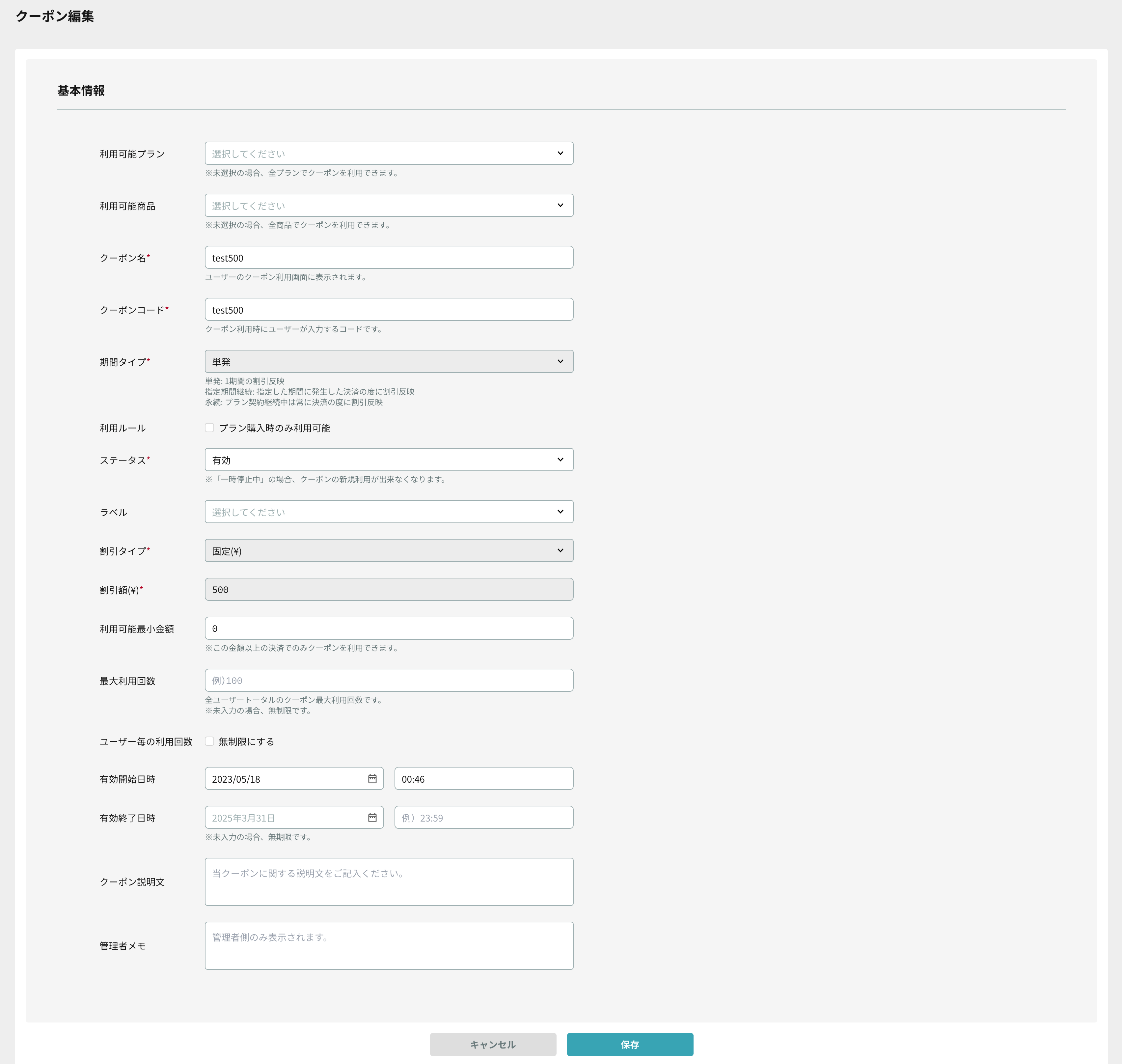This screenshot has height=1064, width=1122.
Task: Open calendar picker for 有効開始日時
Action: pos(372,779)
